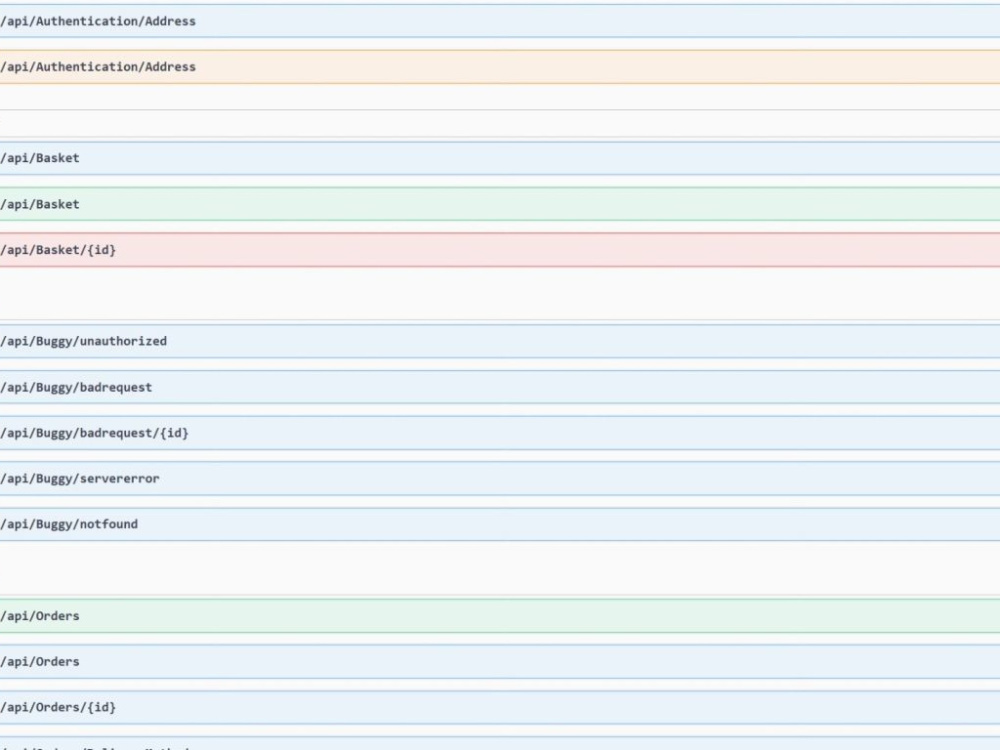Open the blue /api/Basket endpoint

pyautogui.click(x=500, y=158)
